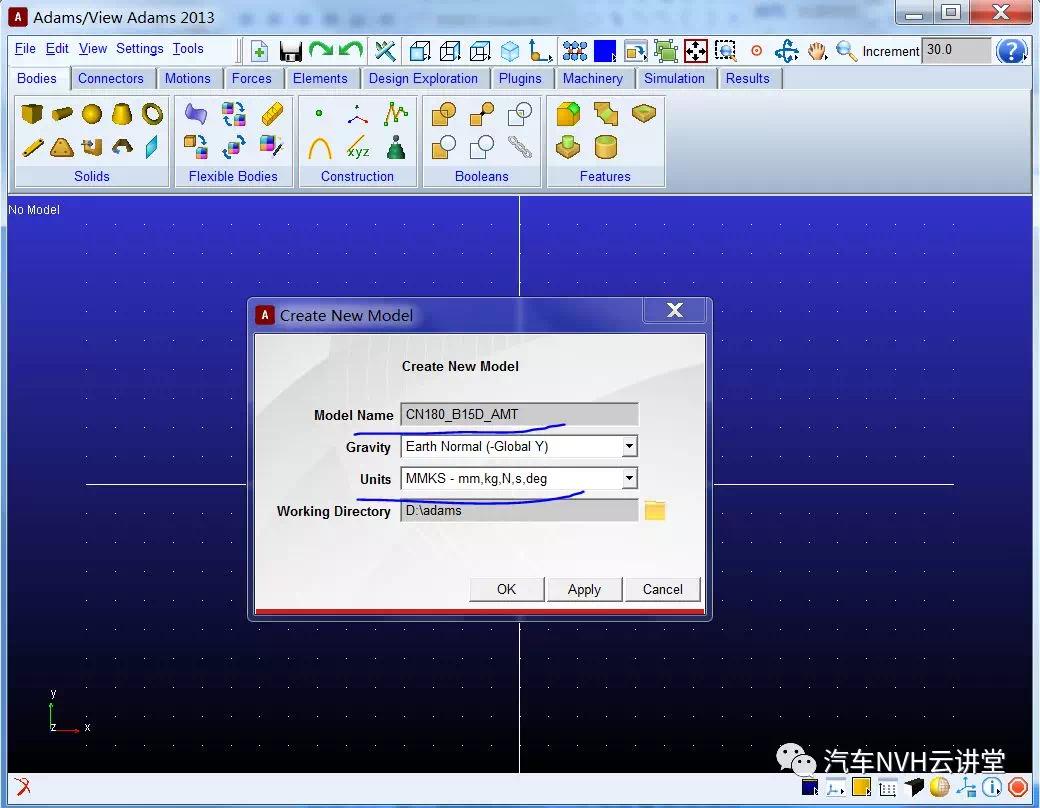The height and width of the screenshot is (808, 1040).
Task: Select the yellow Arc construction tool
Action: point(320,147)
